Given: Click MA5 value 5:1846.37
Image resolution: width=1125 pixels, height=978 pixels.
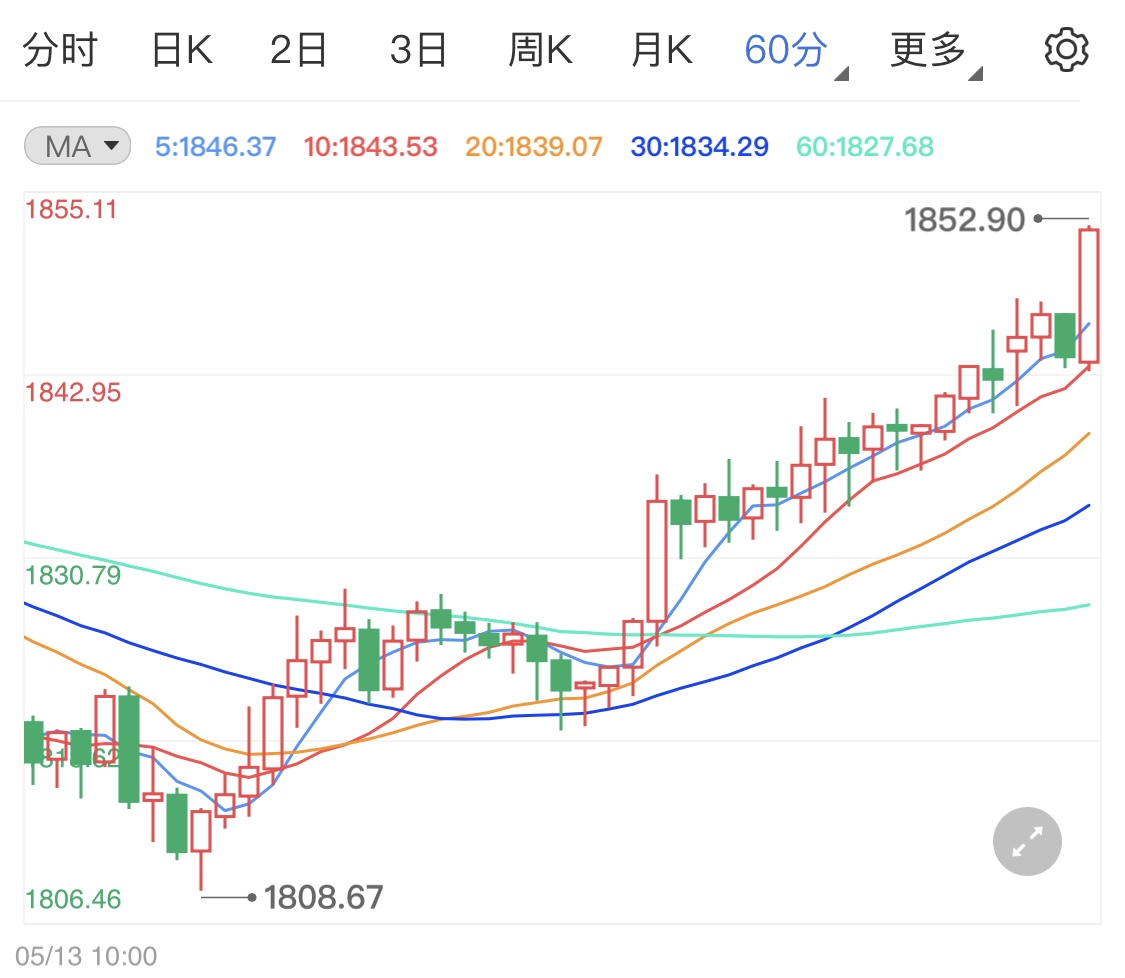Looking at the screenshot, I should click(215, 146).
